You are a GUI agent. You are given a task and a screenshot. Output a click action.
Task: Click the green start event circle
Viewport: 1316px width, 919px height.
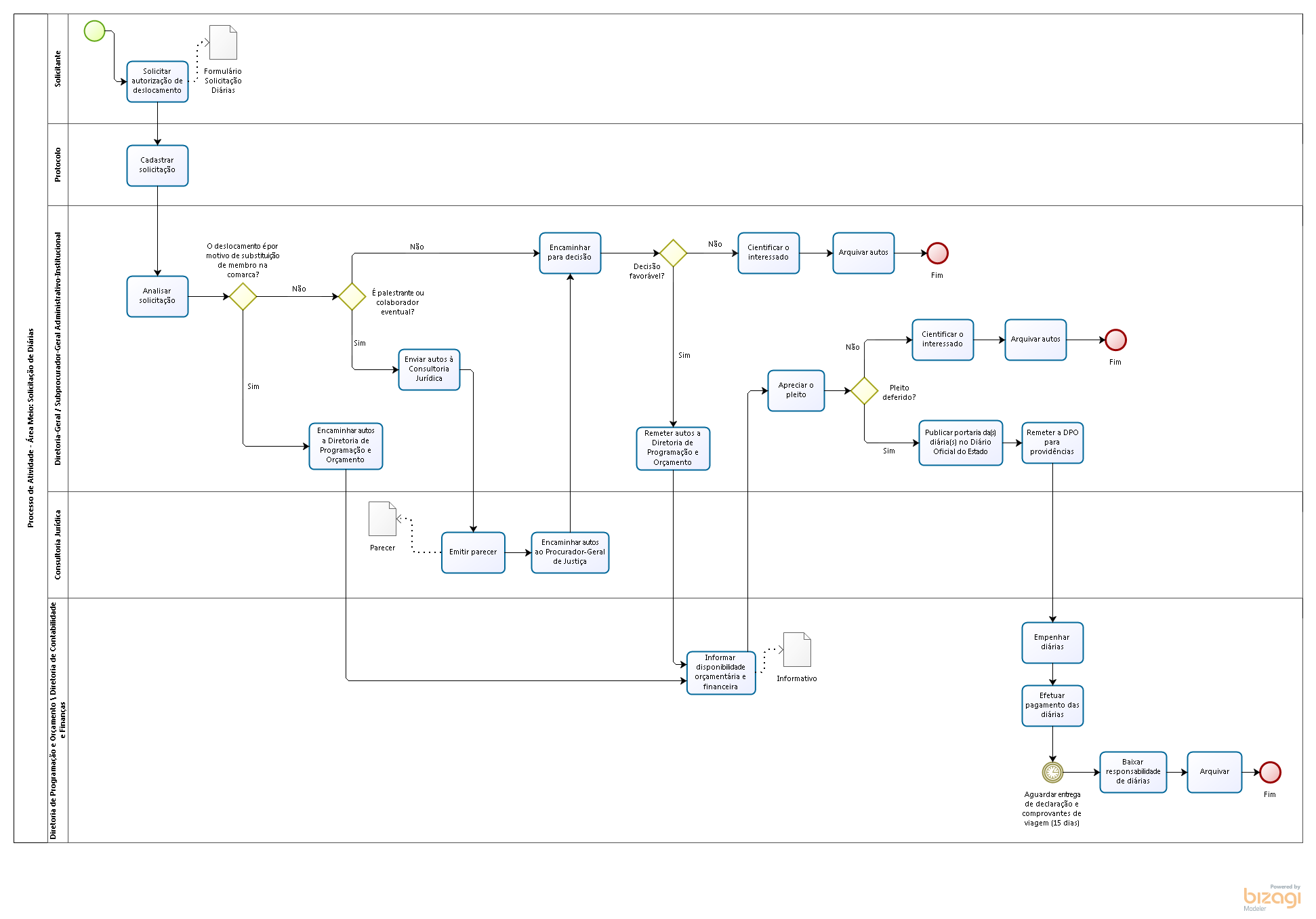(x=94, y=30)
